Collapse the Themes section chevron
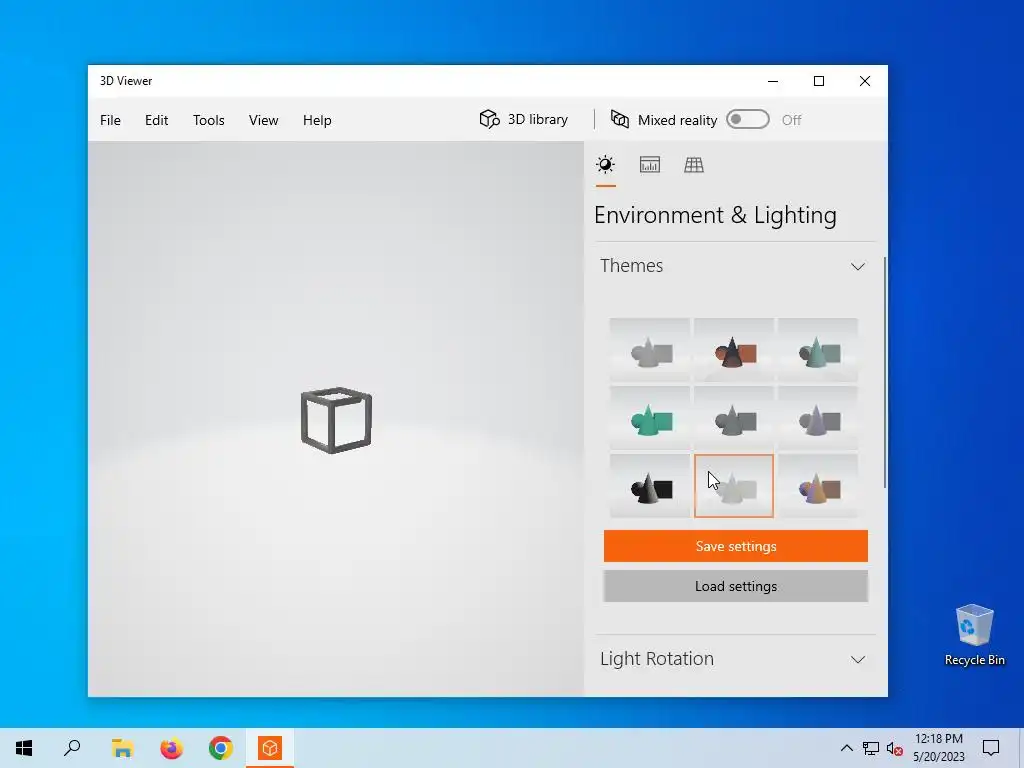 857,266
